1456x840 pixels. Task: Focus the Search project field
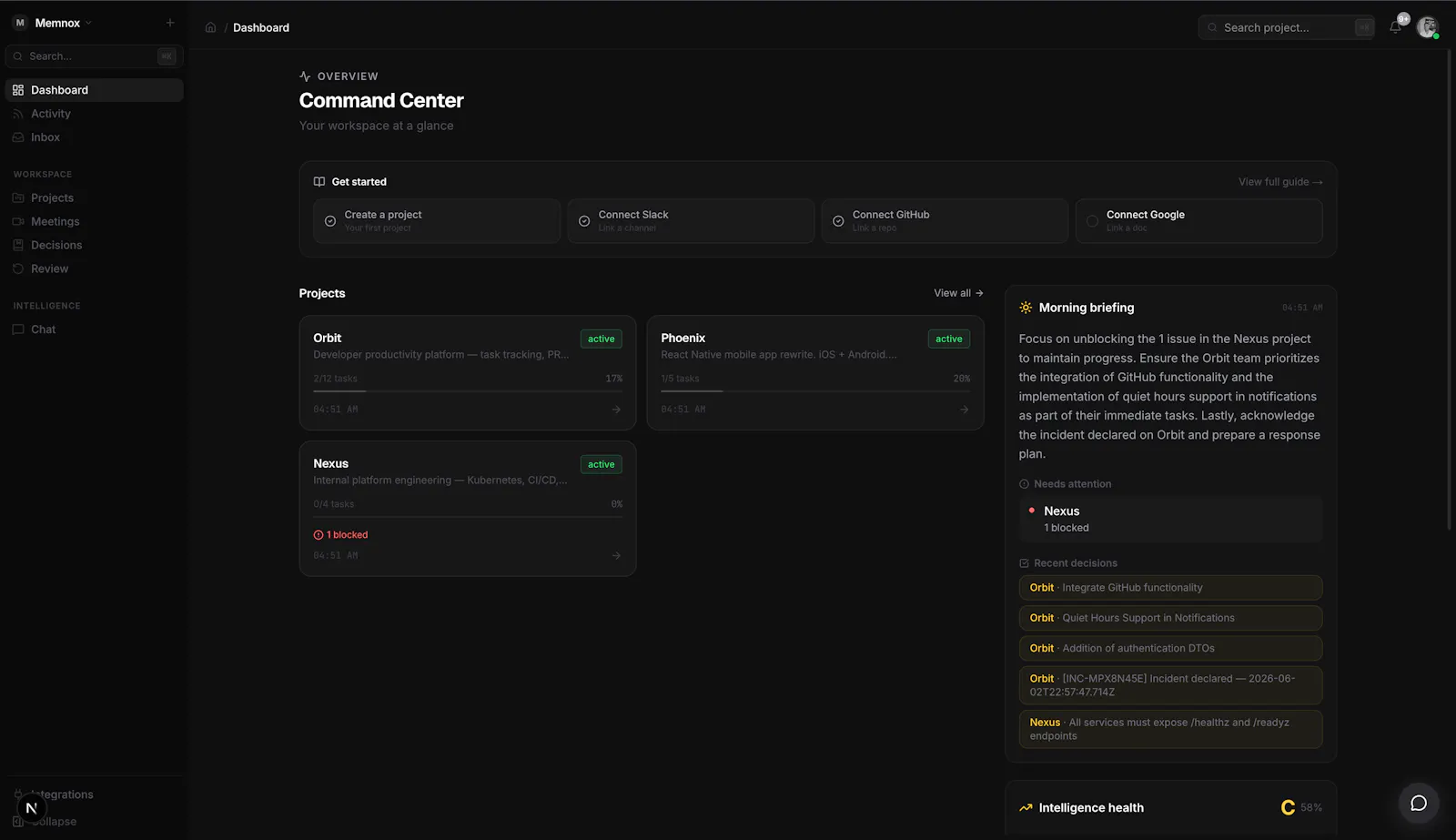1287,27
